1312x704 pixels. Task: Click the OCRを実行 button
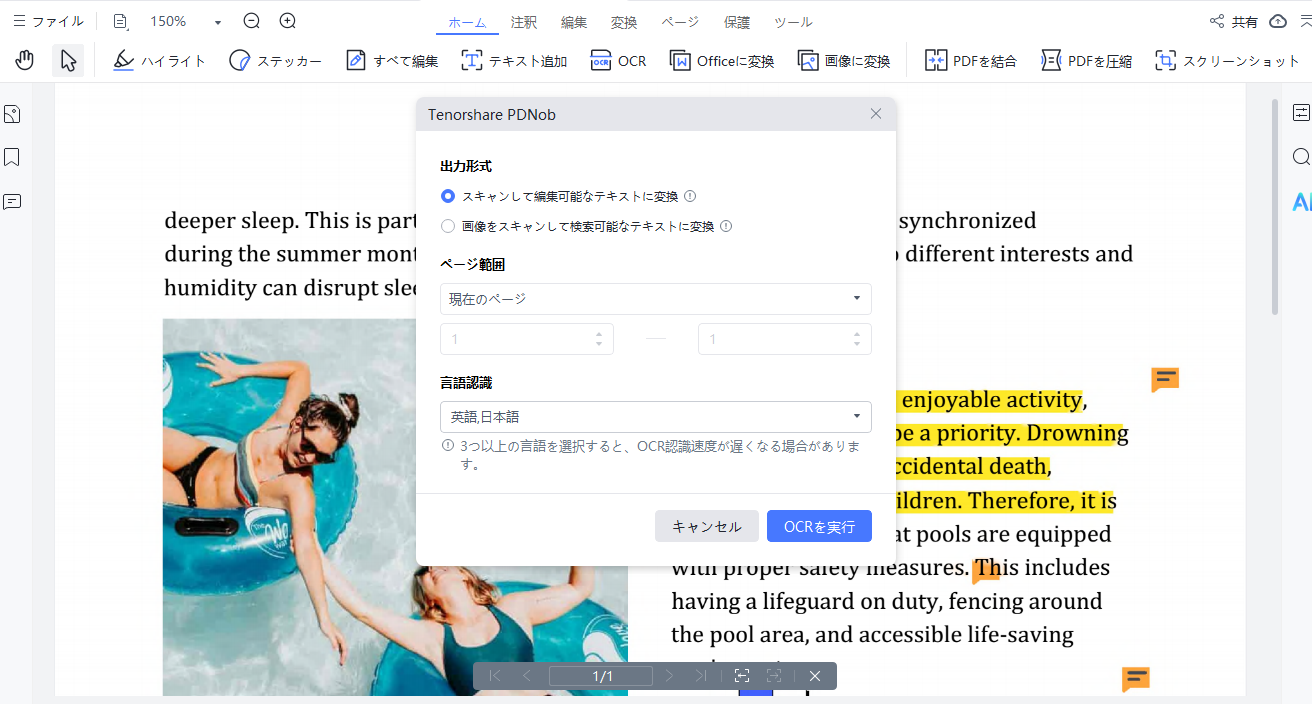click(819, 526)
